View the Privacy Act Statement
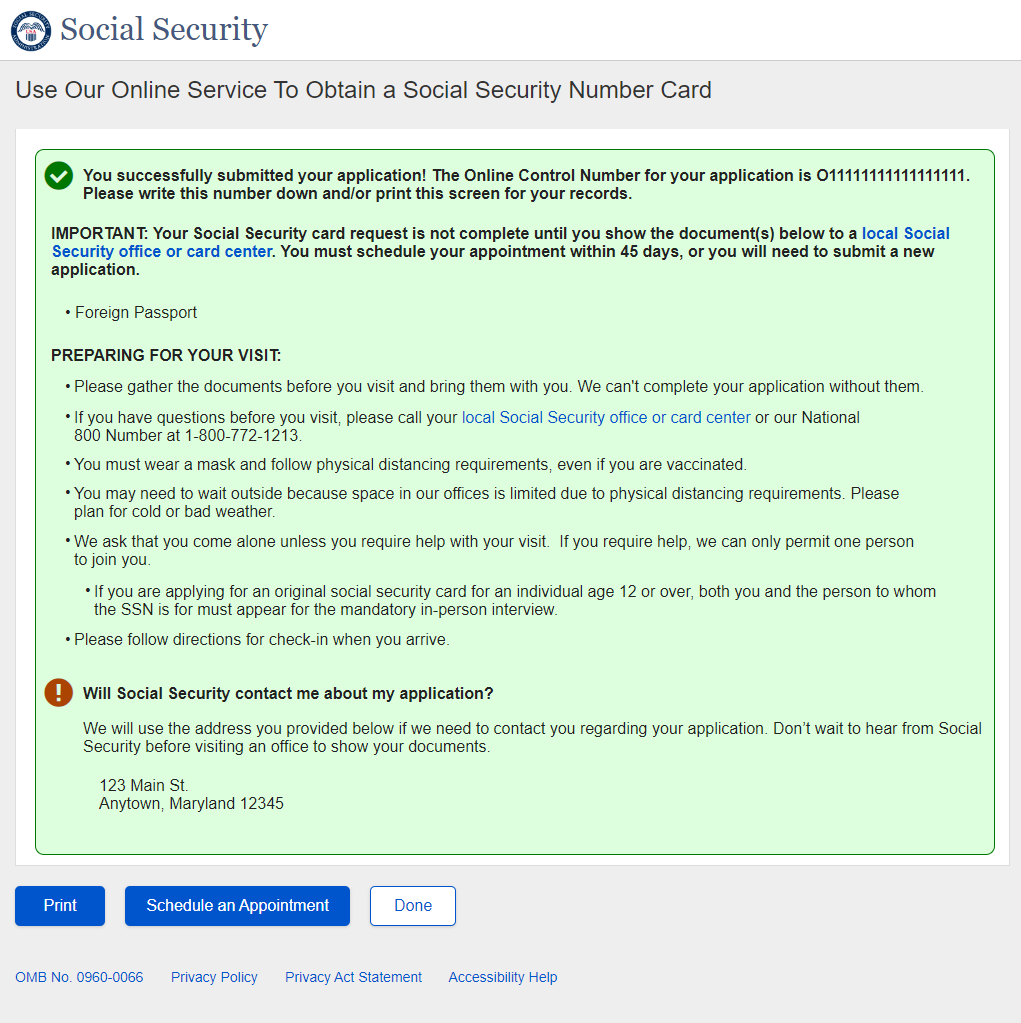Screen dimensions: 1021x1023 pyautogui.click(x=353, y=977)
